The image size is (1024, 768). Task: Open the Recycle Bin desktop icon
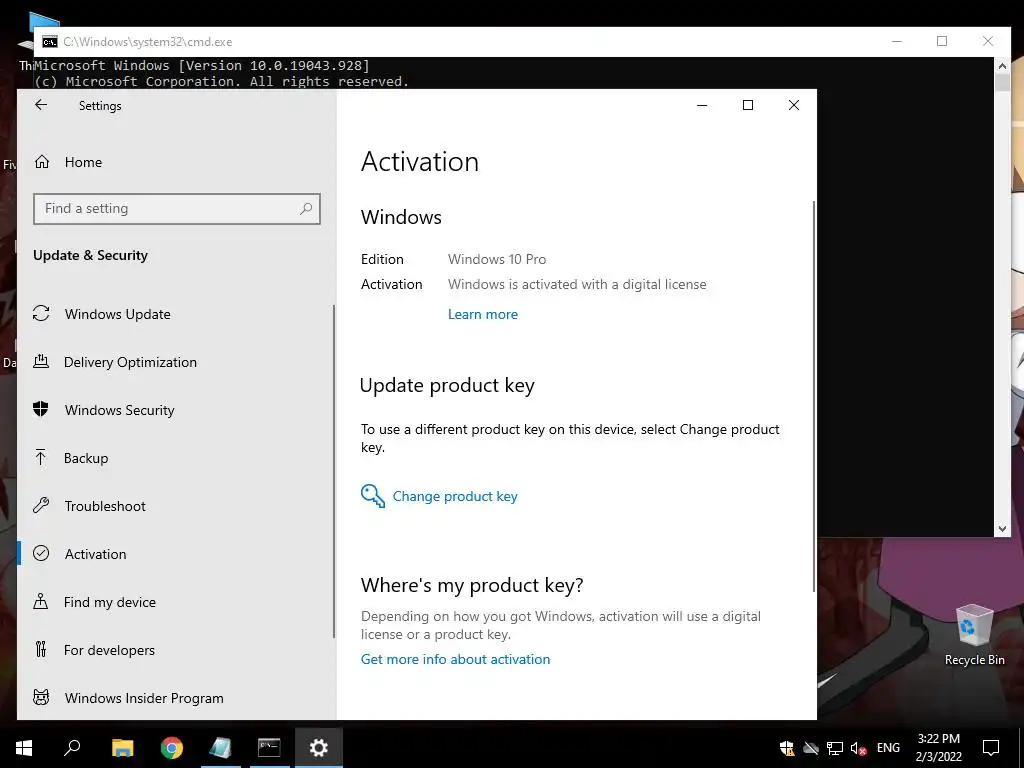[x=974, y=635]
